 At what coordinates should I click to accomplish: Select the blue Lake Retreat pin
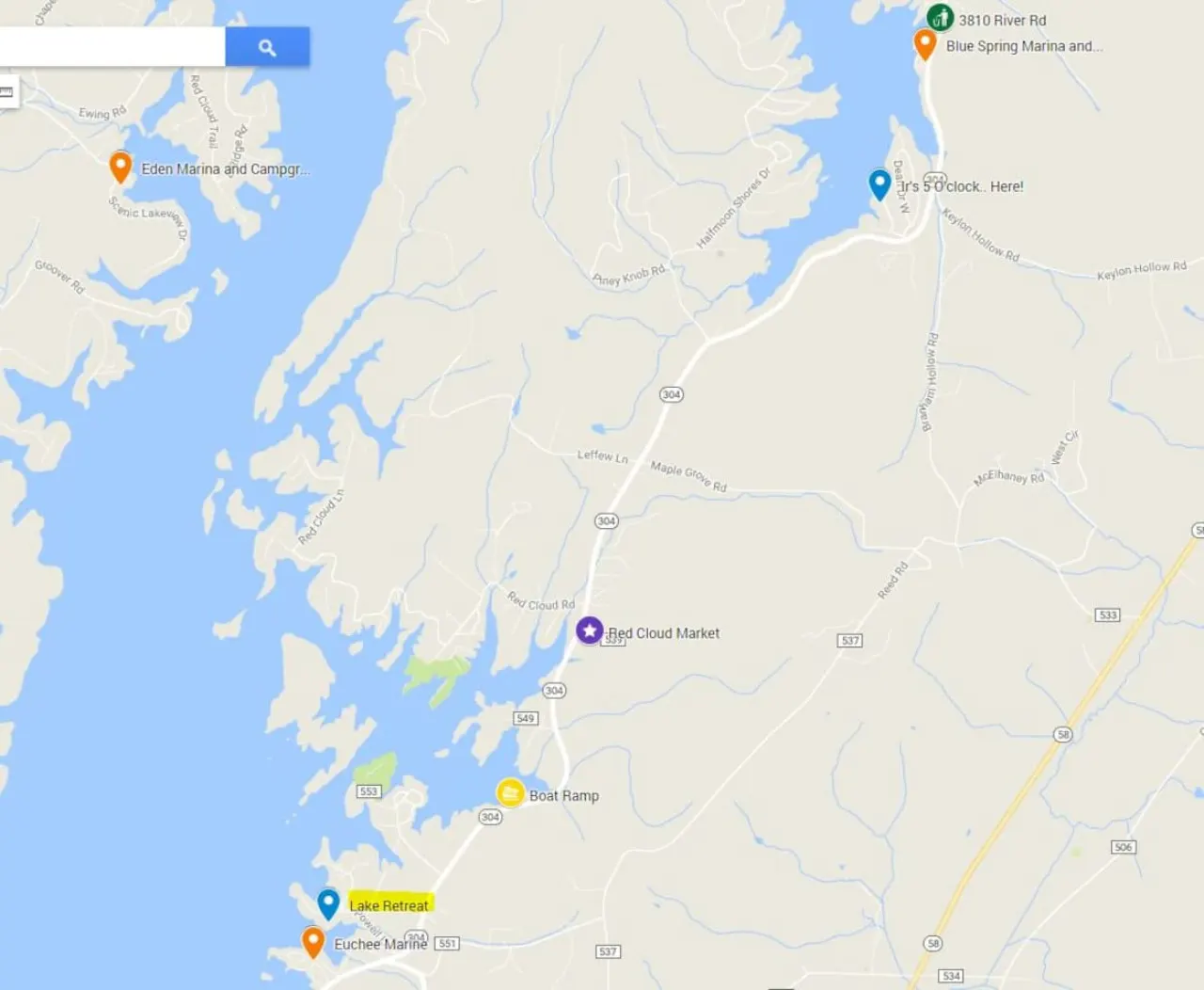coord(328,904)
